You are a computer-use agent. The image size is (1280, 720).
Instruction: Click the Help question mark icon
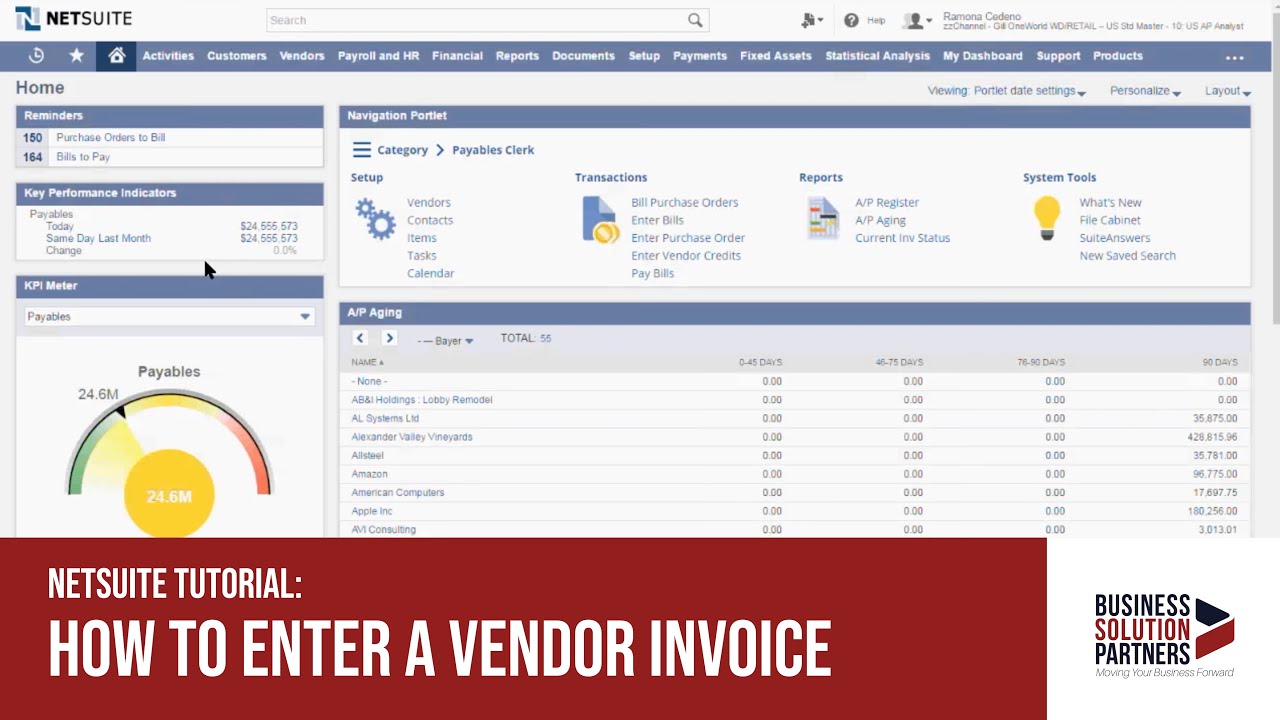[x=852, y=20]
